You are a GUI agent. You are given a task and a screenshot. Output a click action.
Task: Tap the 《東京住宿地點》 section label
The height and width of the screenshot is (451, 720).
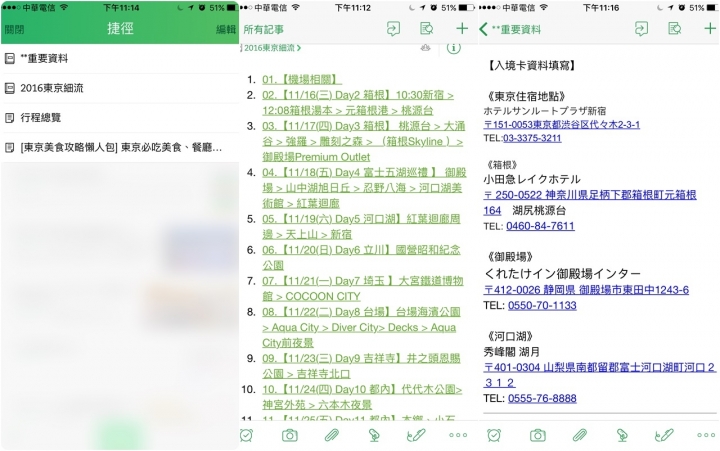(526, 96)
